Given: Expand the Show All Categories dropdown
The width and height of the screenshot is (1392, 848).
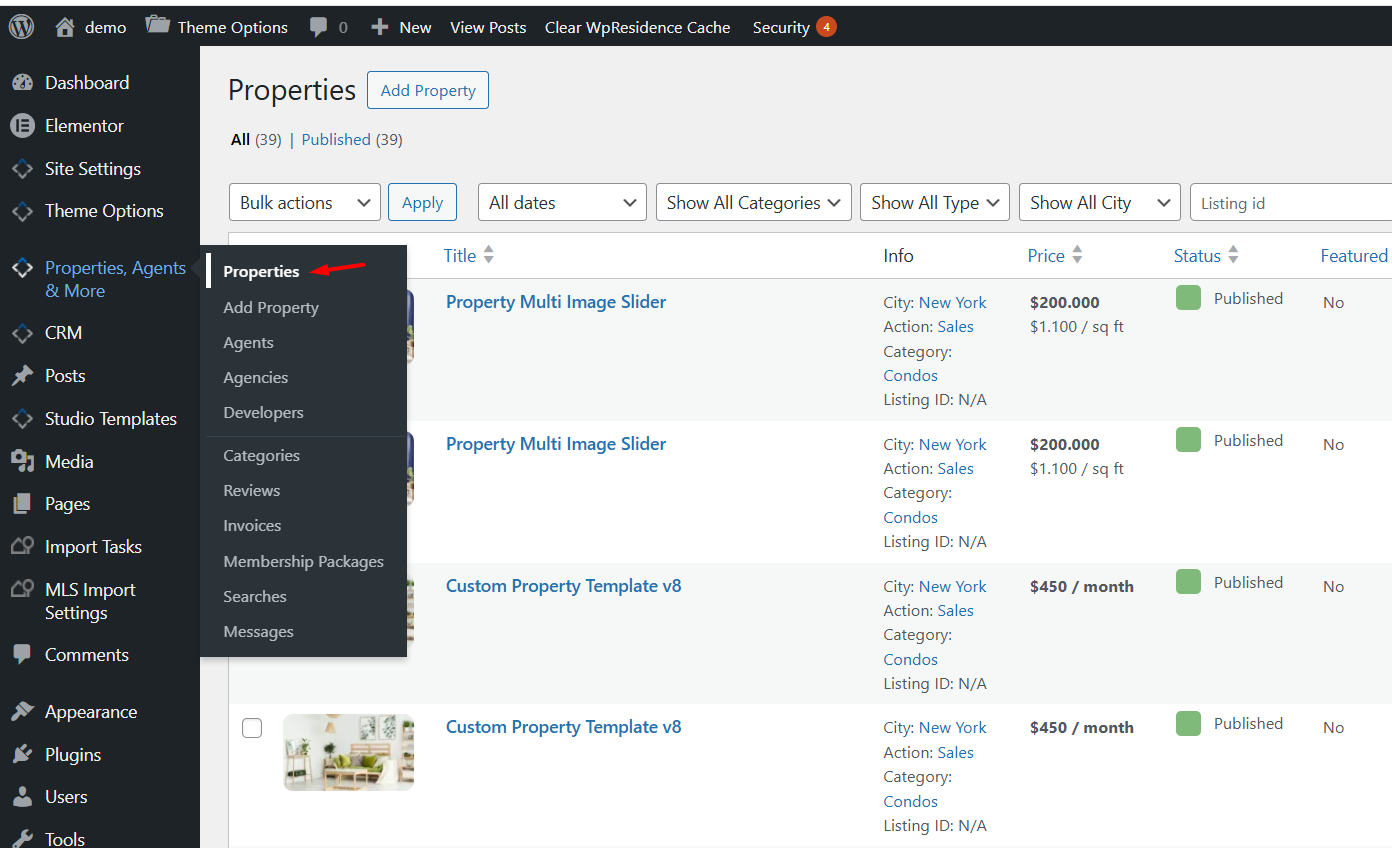Looking at the screenshot, I should pos(754,203).
